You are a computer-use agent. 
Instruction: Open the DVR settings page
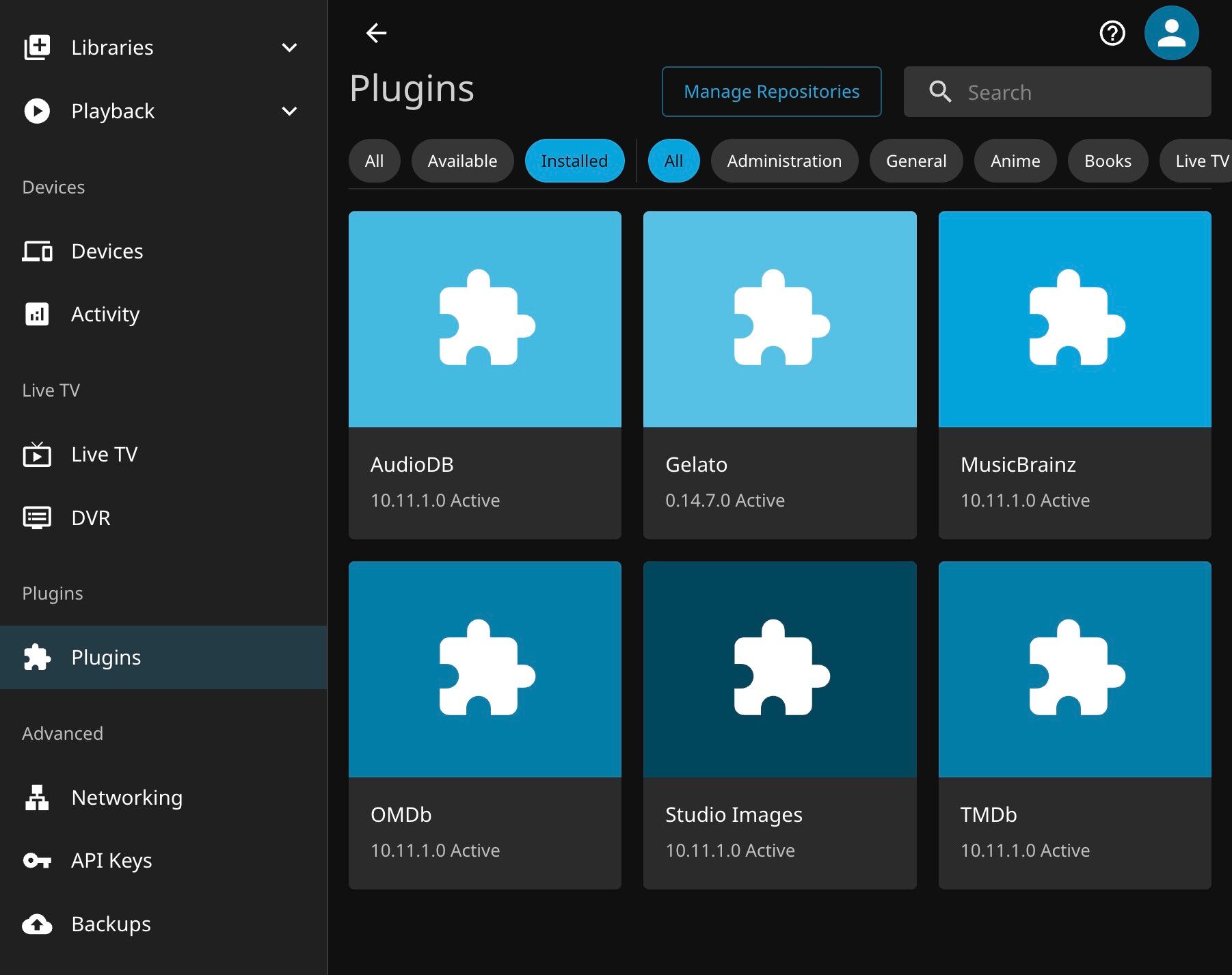[x=163, y=518]
